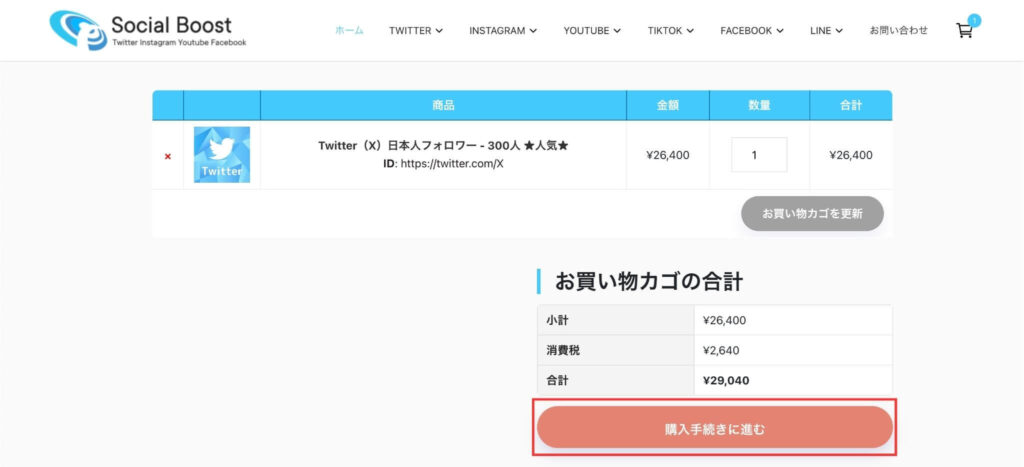Expand the YOUTUBE dropdown menu
Image resolution: width=1024 pixels, height=467 pixels.
coord(592,31)
